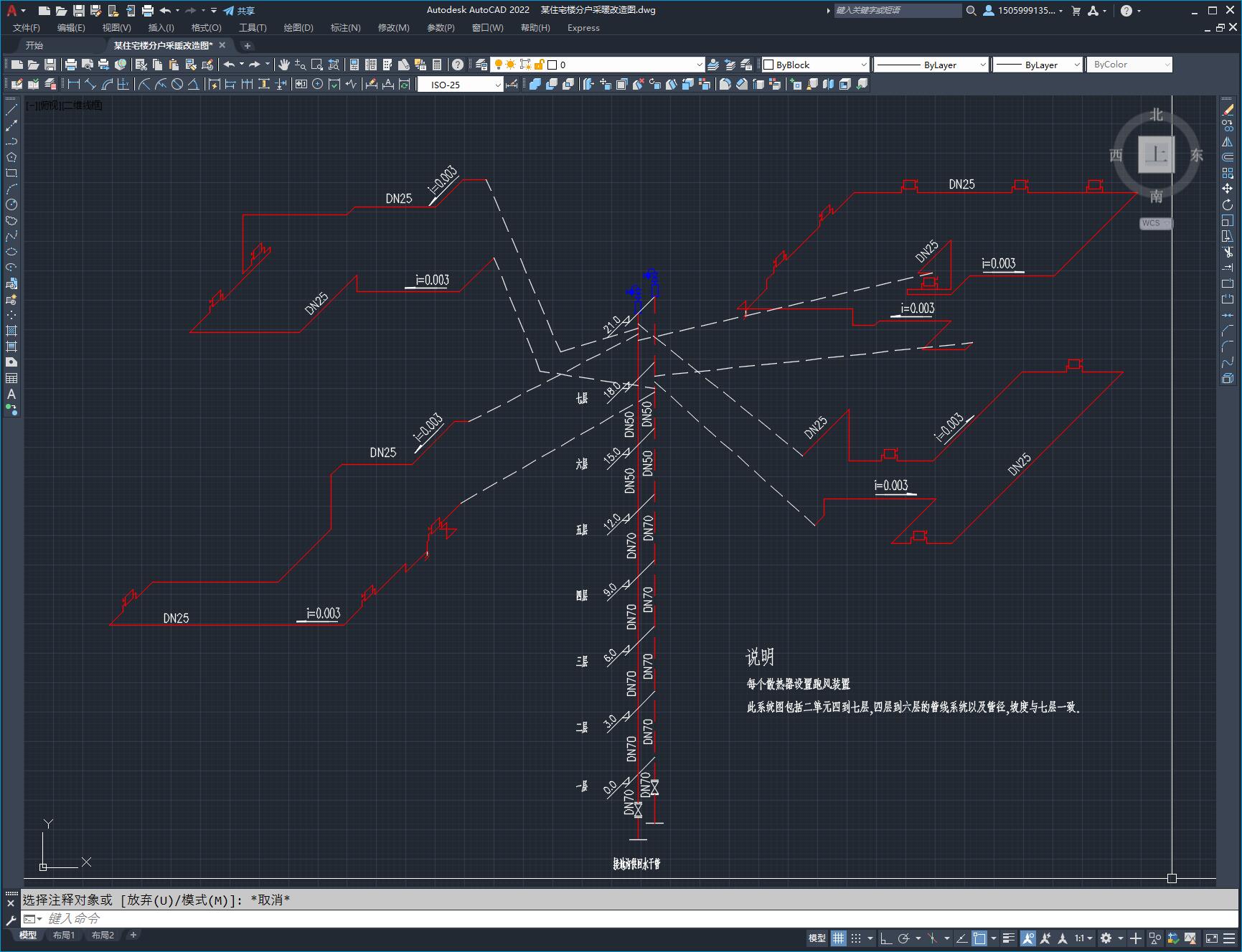Viewport: 1242px width, 952px height.
Task: Expand quick access toolbar customize arrow
Action: 214,10
